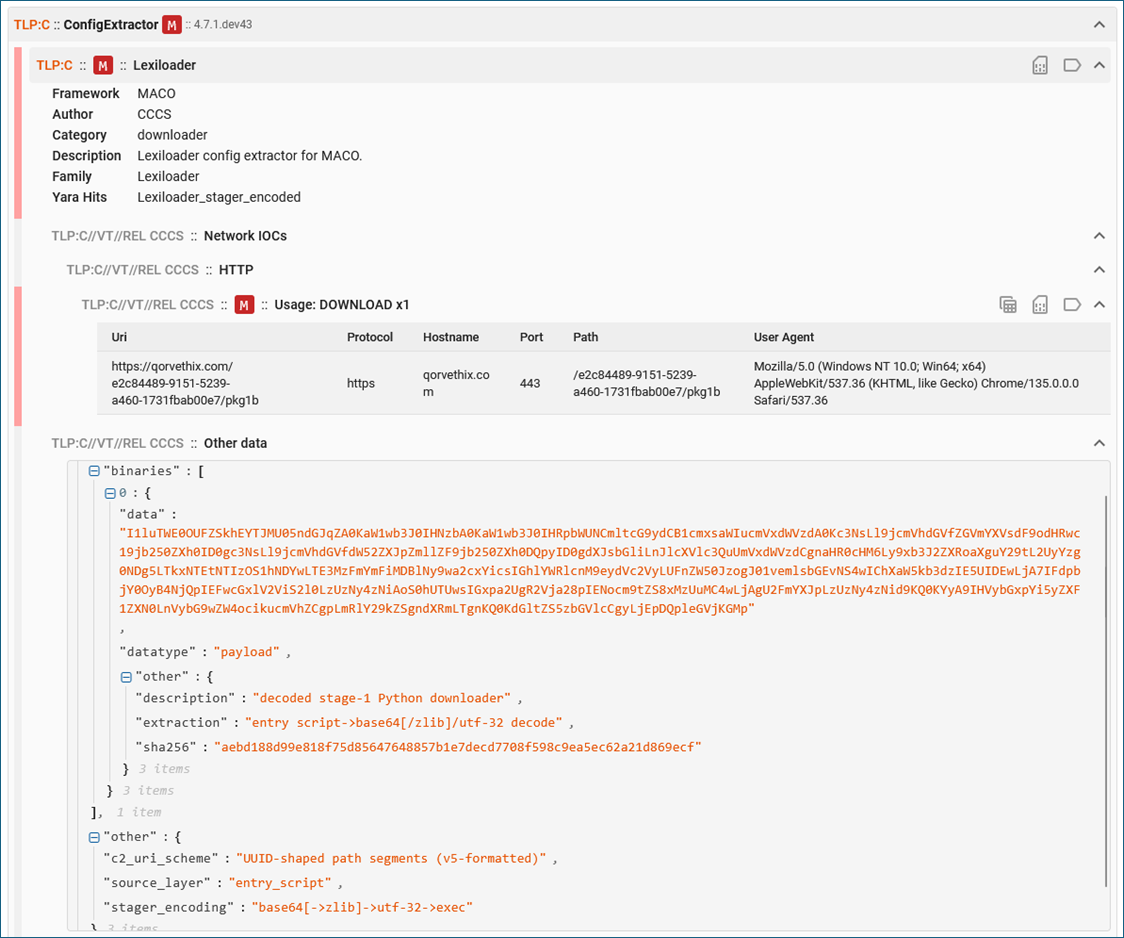Click the Network IOCs heading
The height and width of the screenshot is (938, 1124).
[245, 236]
